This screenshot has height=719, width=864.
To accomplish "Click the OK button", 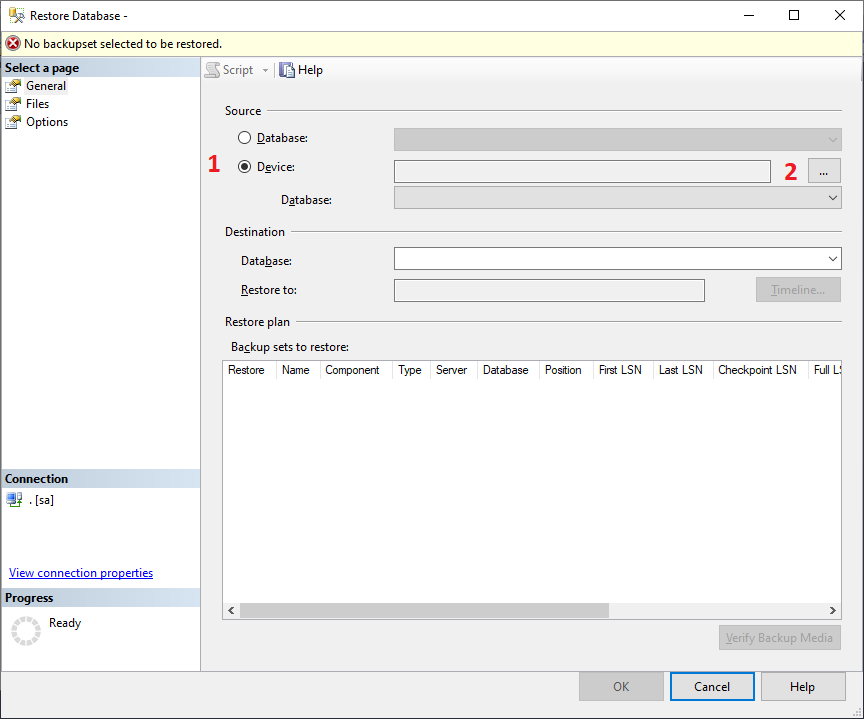I will tap(621, 686).
